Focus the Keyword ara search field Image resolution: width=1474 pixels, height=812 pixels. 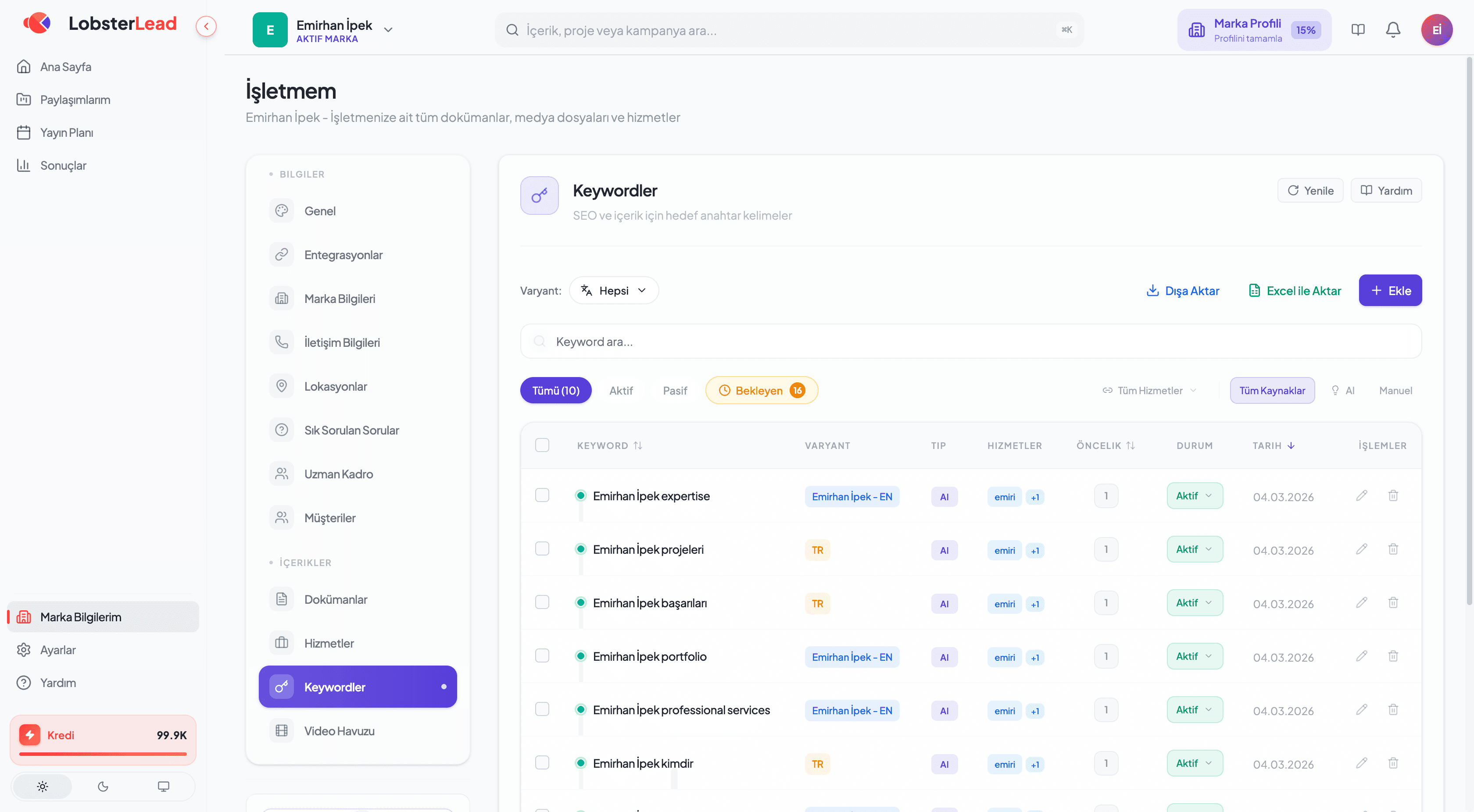pyautogui.click(x=970, y=342)
